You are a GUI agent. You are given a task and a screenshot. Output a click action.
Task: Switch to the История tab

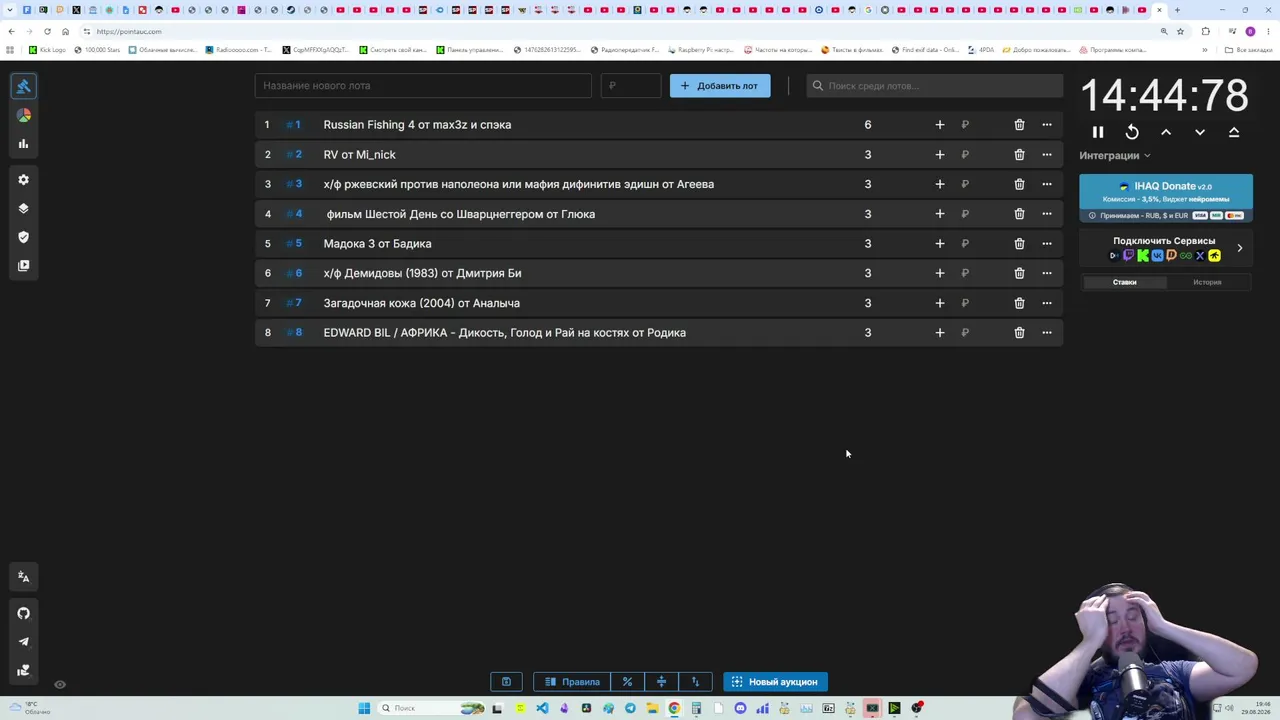click(1207, 282)
